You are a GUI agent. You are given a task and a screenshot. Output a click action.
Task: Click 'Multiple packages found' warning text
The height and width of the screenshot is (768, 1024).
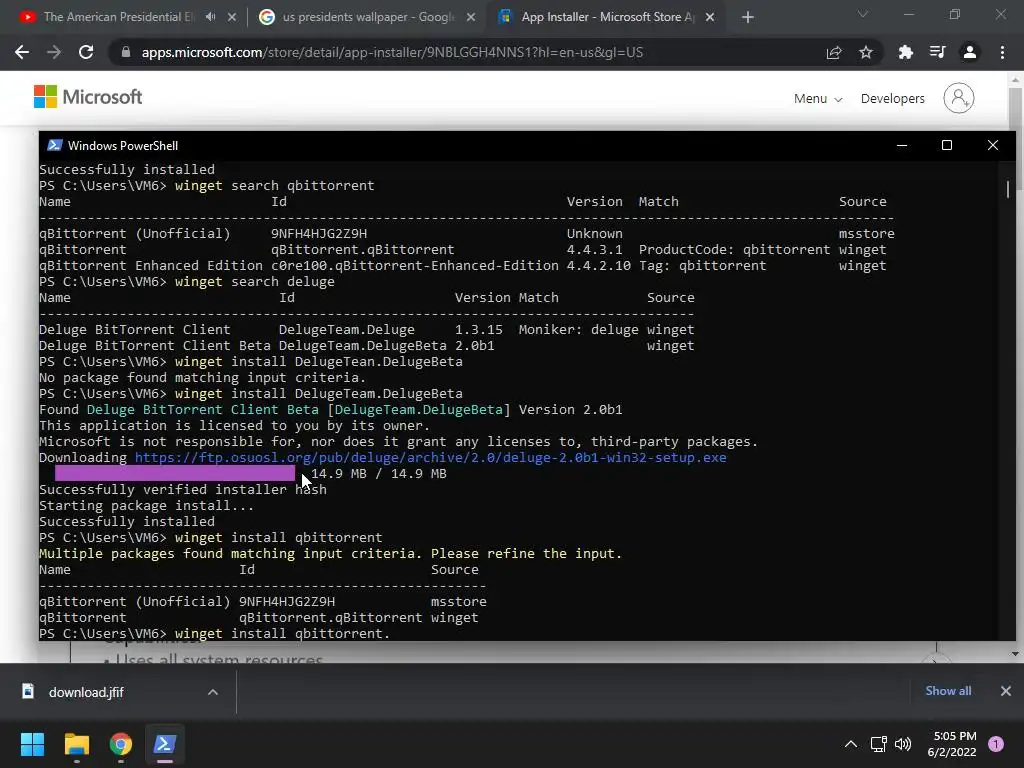[x=330, y=554]
